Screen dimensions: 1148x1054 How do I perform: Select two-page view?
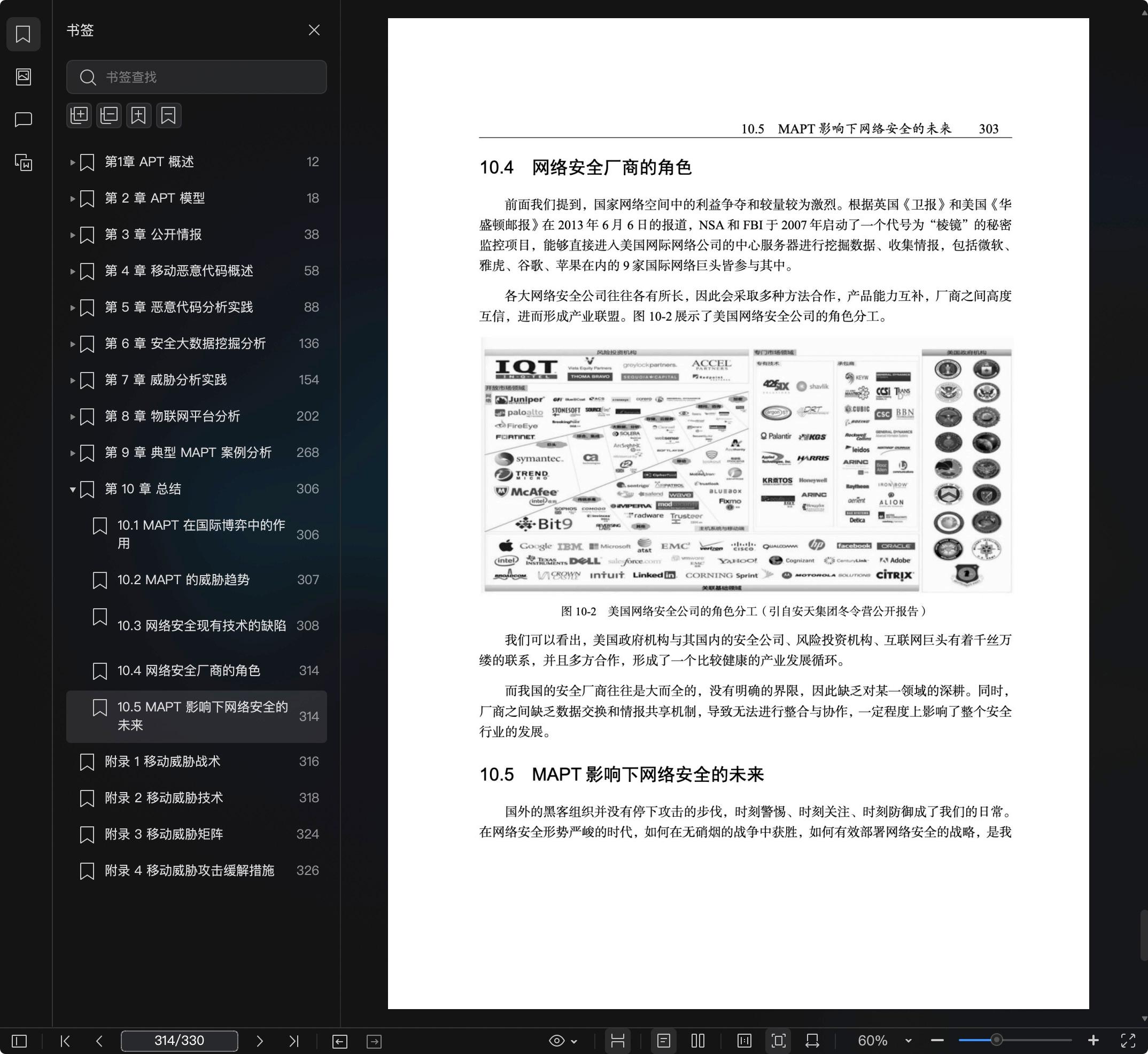click(x=698, y=1041)
